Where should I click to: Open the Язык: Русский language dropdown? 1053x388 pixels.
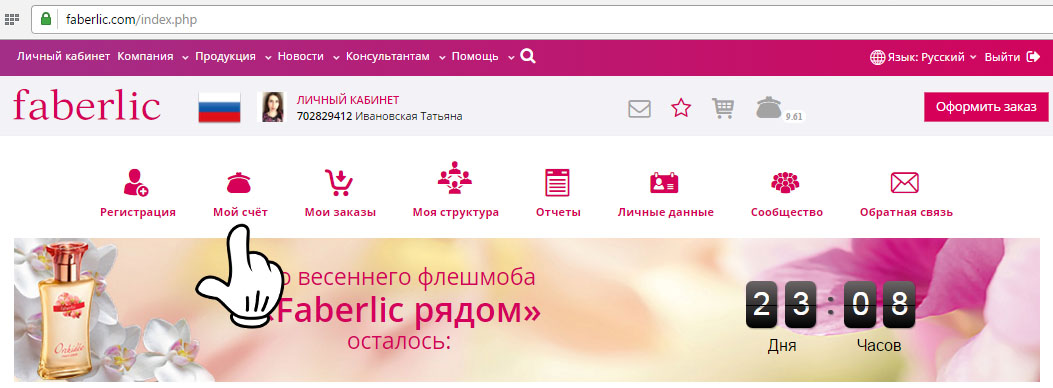click(931, 58)
